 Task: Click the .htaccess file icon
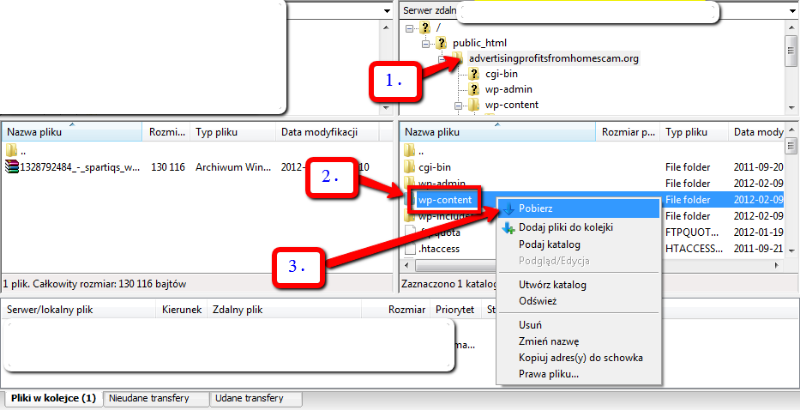pyautogui.click(x=412, y=250)
